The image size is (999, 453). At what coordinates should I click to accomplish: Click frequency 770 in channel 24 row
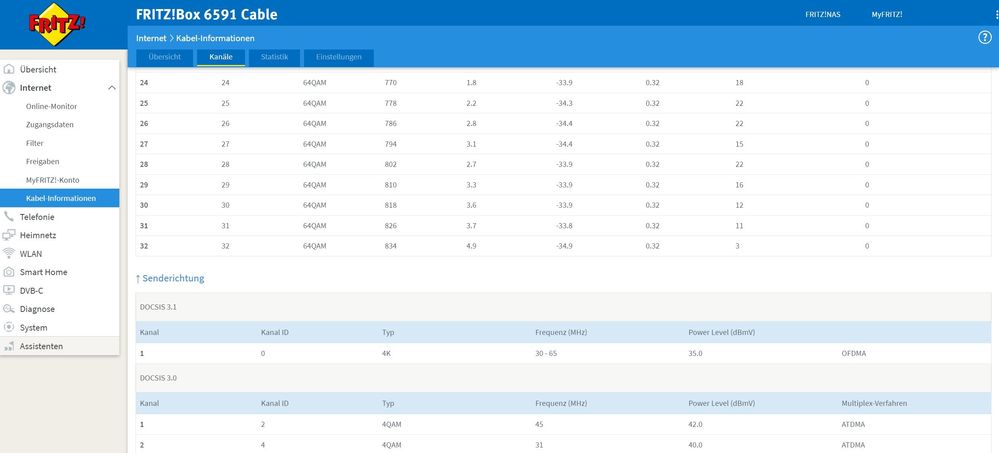coord(391,83)
